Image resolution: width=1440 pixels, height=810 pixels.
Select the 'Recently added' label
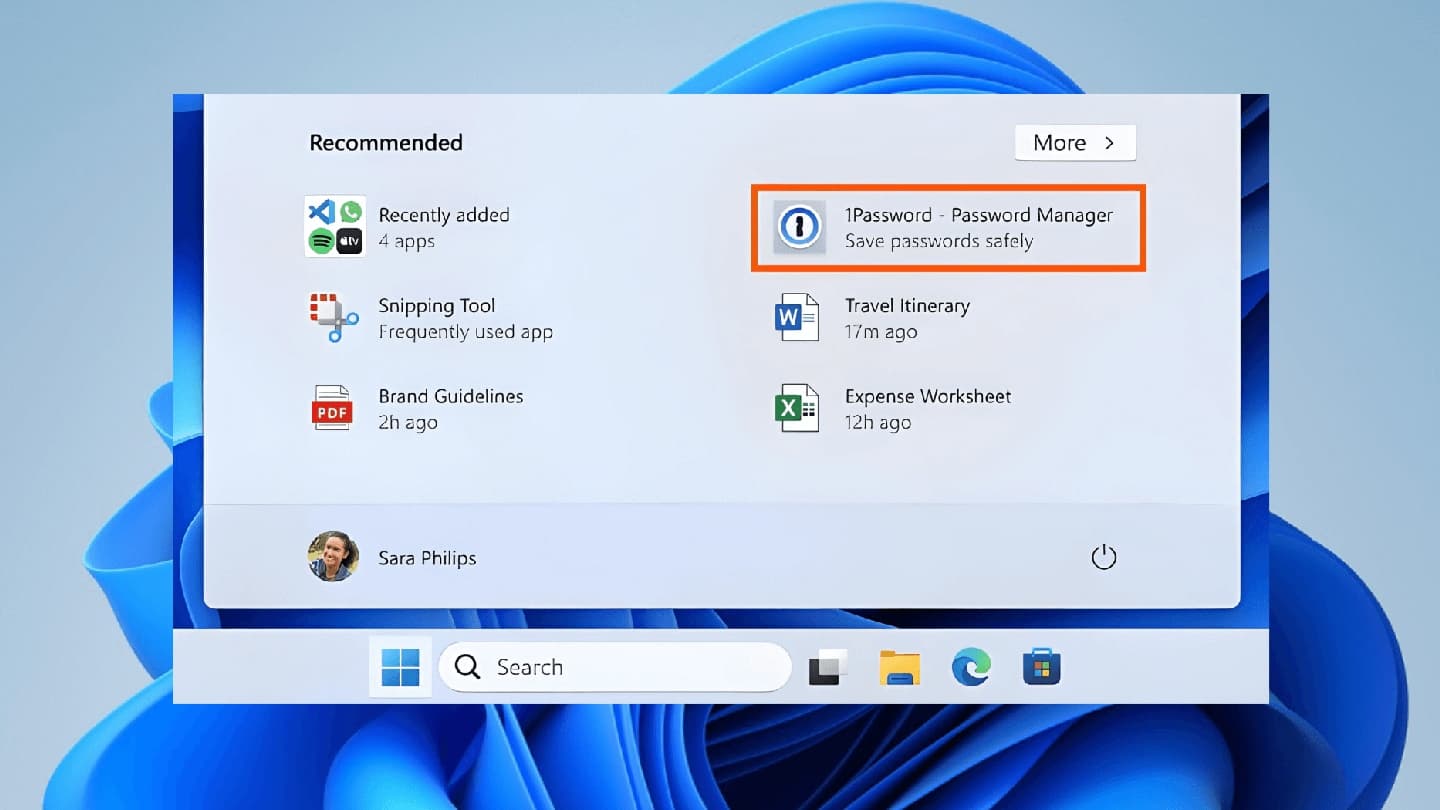444,215
